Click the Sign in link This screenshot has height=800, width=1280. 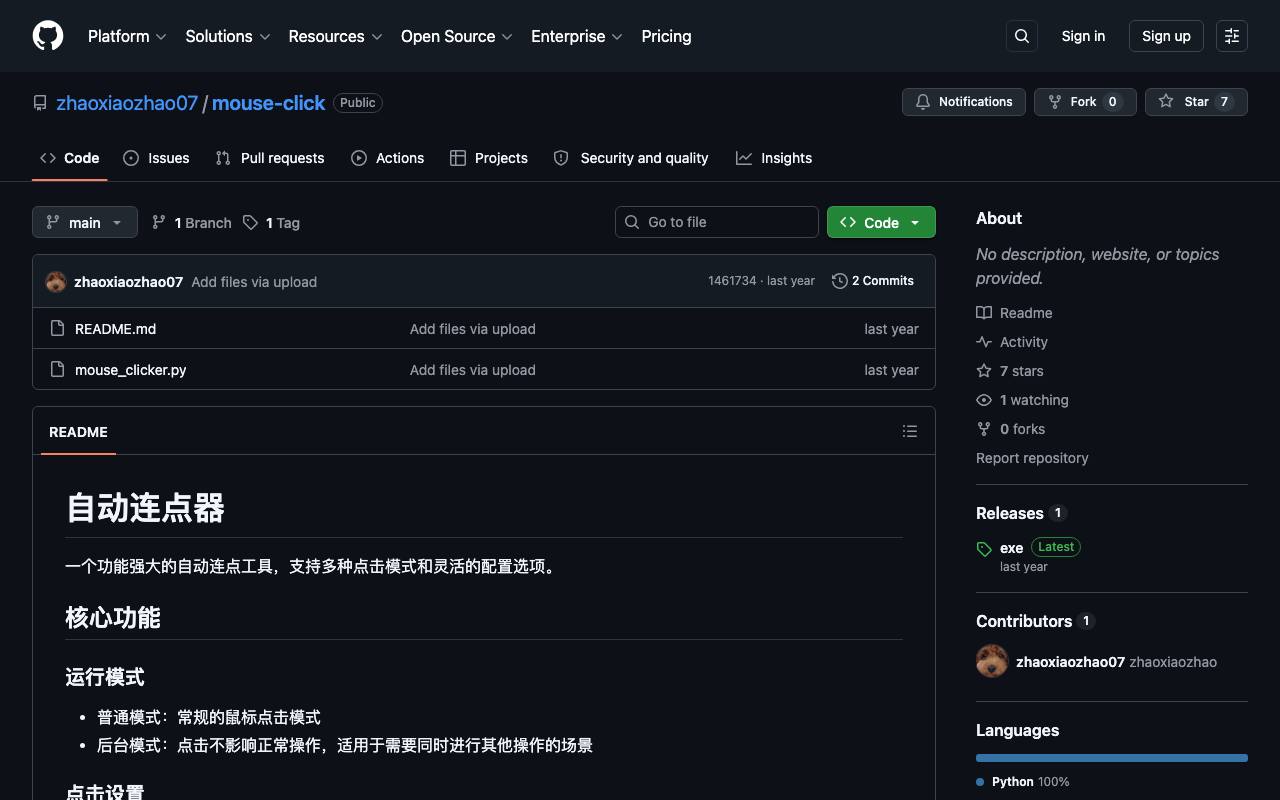[1083, 36]
